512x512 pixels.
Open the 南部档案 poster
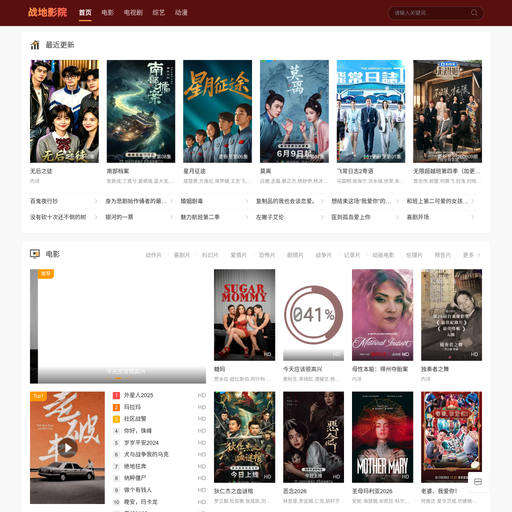click(141, 111)
